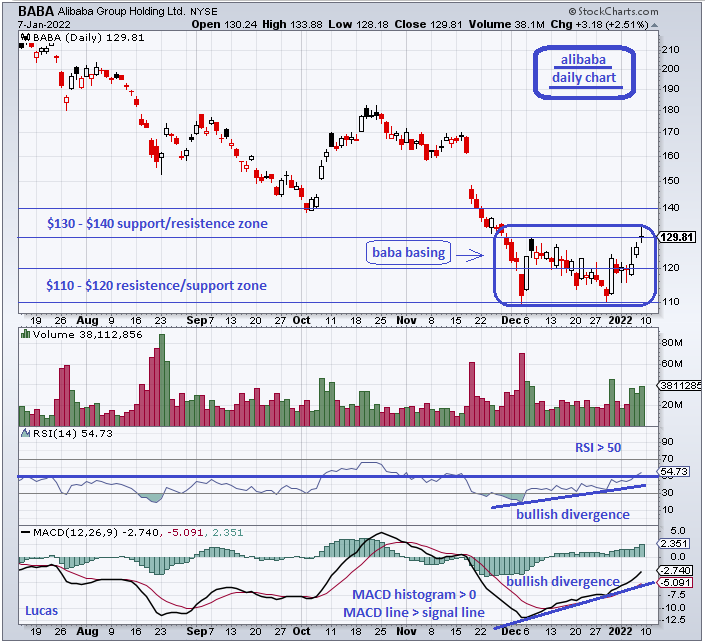Click the -2.740 tag on MACD right axis

pyautogui.click(x=675, y=571)
